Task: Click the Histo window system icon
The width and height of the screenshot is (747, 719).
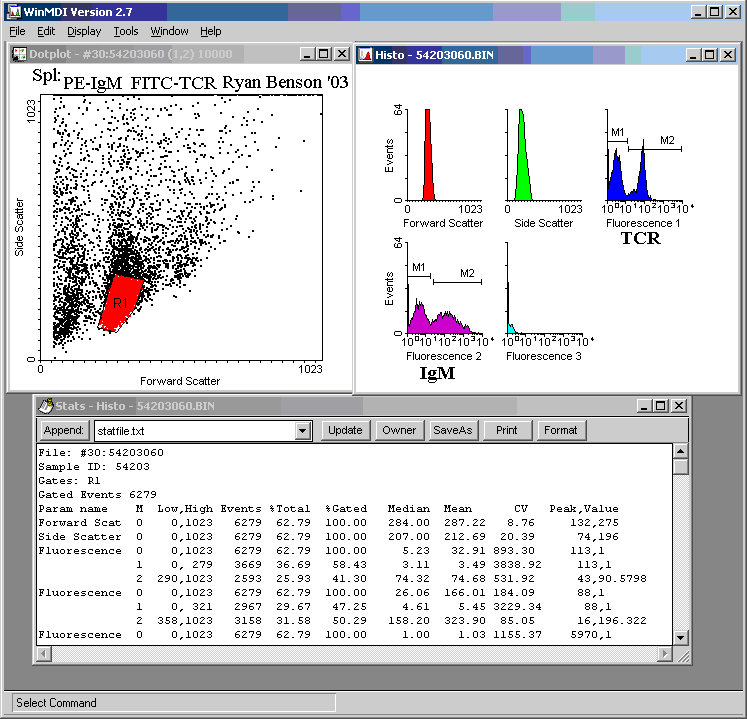Action: [366, 54]
